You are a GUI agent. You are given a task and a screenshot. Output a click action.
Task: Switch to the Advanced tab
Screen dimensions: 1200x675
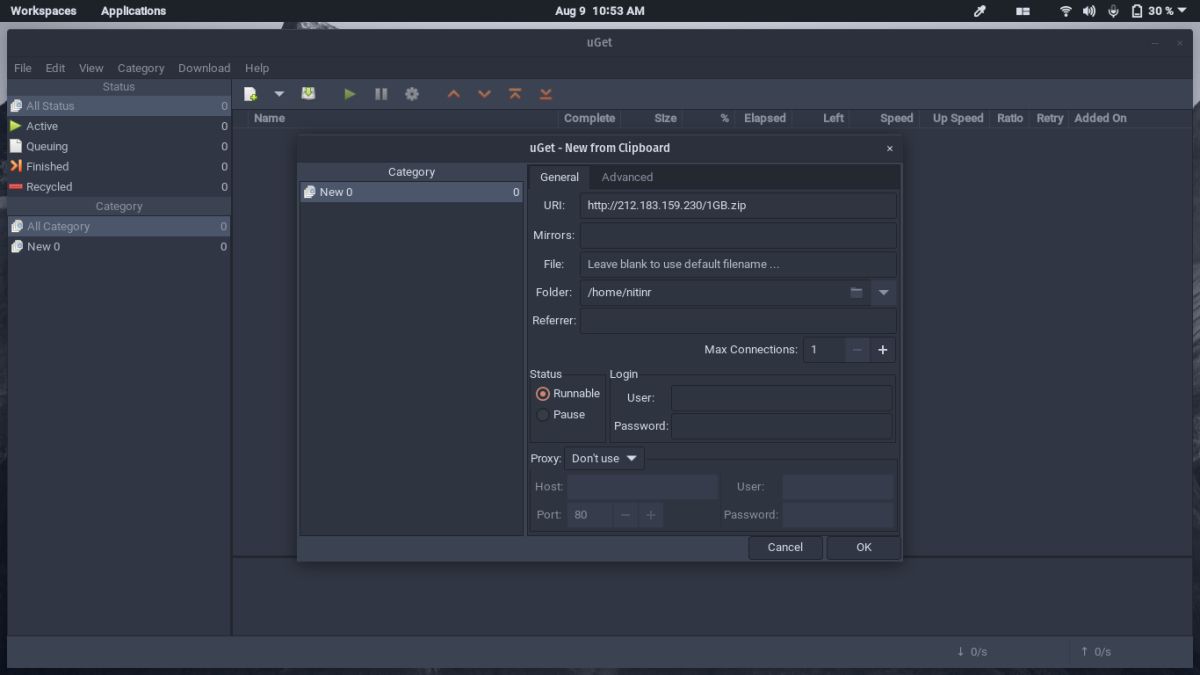(627, 177)
